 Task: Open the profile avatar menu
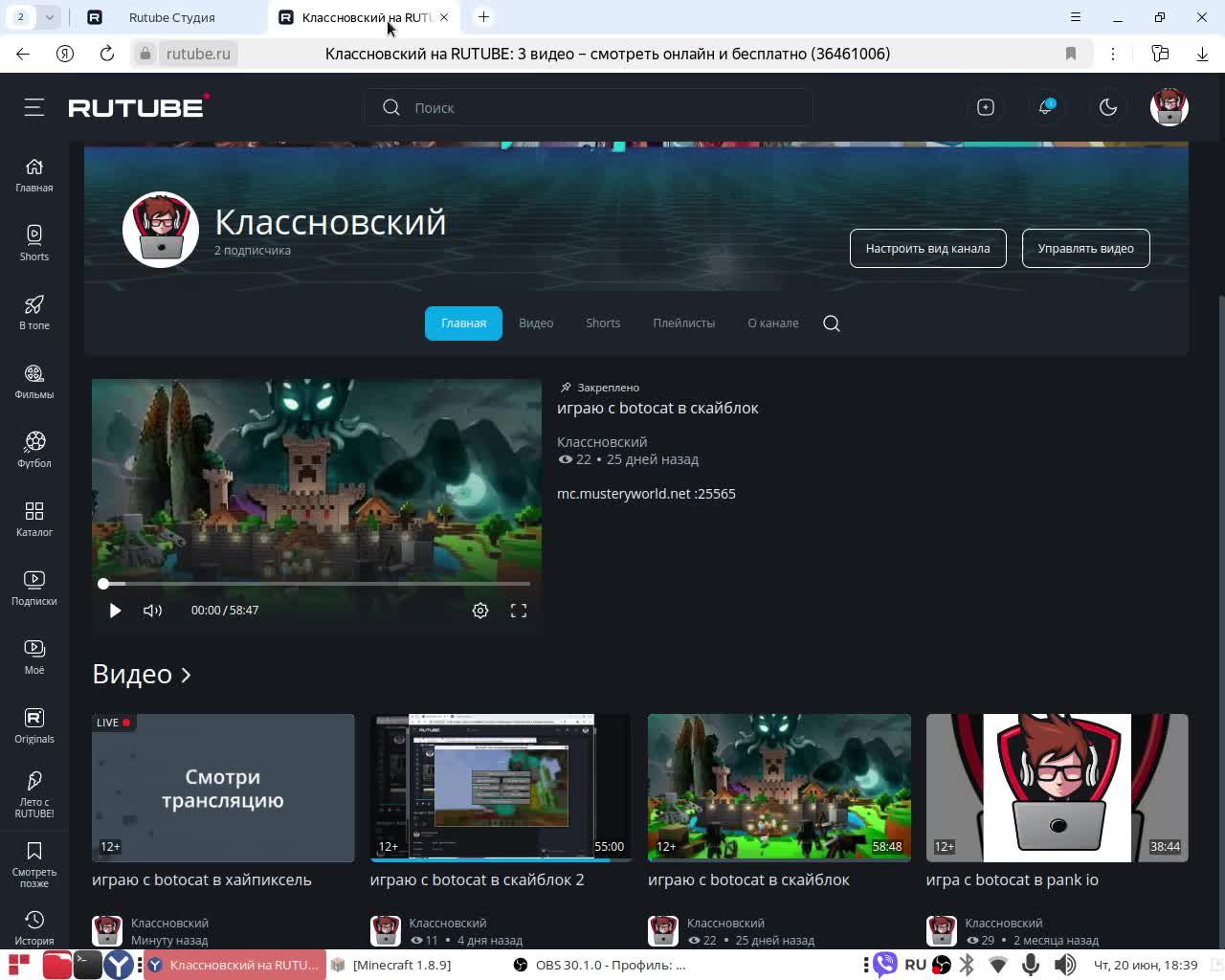tap(1169, 107)
